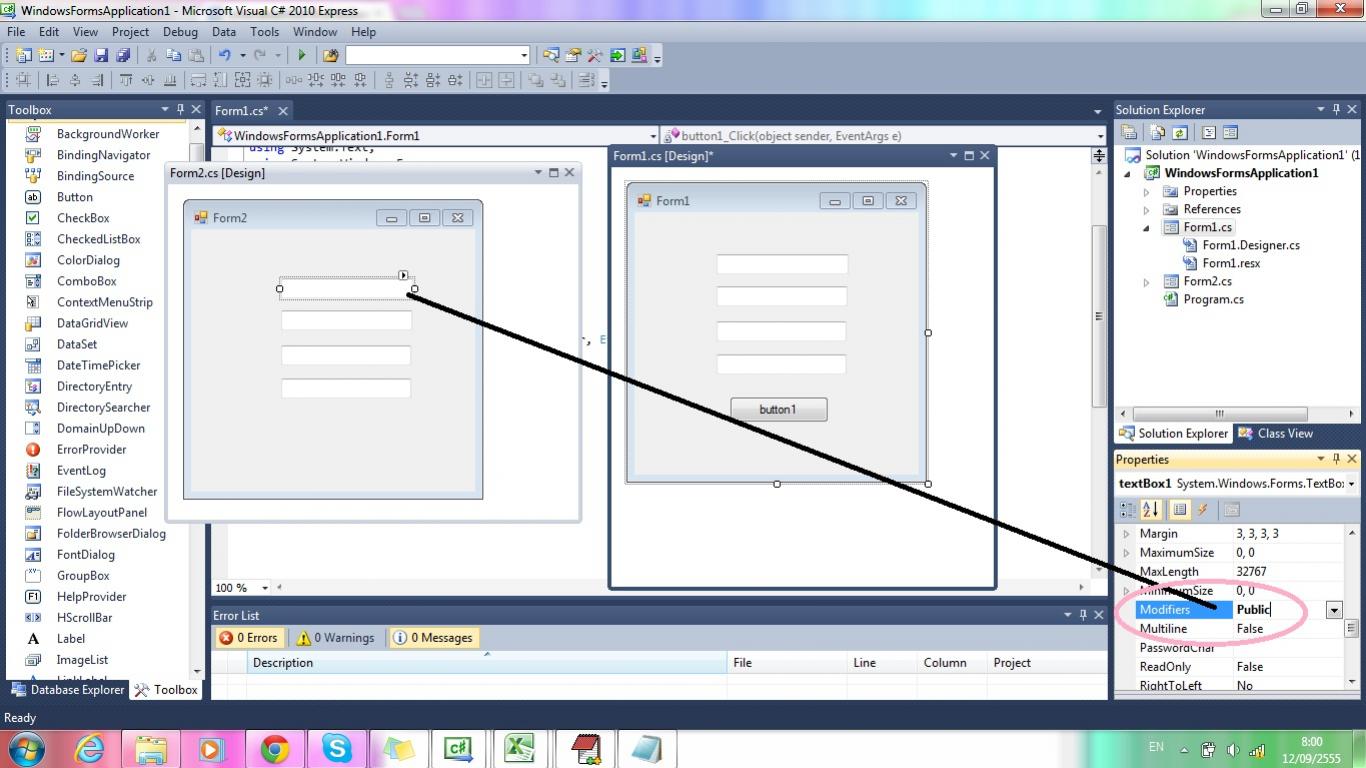Toggle Categorized view in Properties panel
Viewport: 1366px width, 768px height.
click(1128, 510)
